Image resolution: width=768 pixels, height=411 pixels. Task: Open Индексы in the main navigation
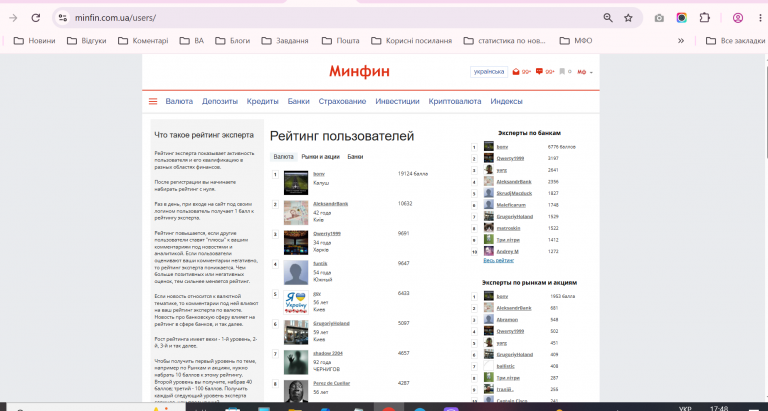[x=506, y=101]
